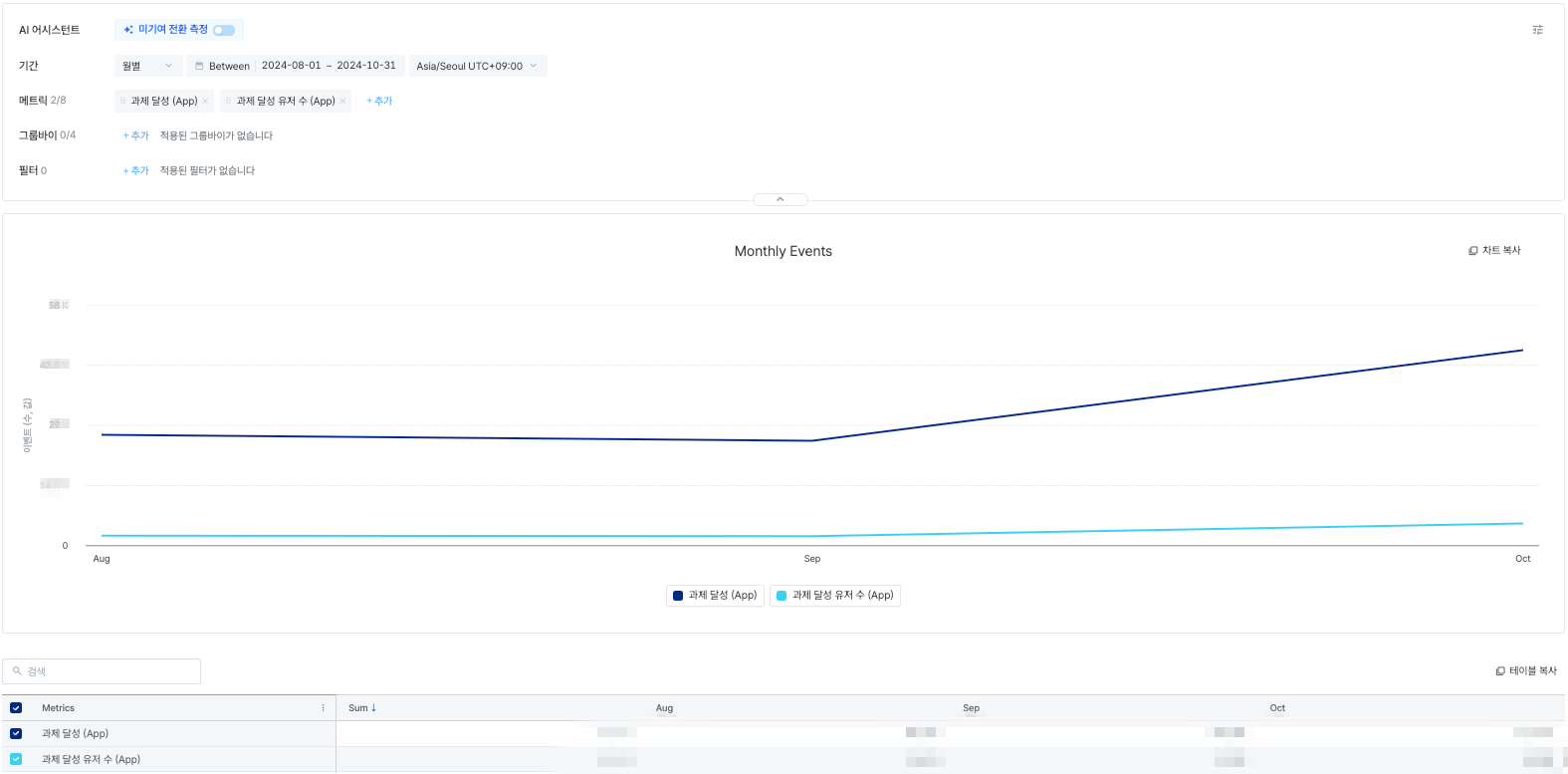Click the 적용된 그룹바이가 없습니다 message
The image size is (1568, 774).
(216, 135)
